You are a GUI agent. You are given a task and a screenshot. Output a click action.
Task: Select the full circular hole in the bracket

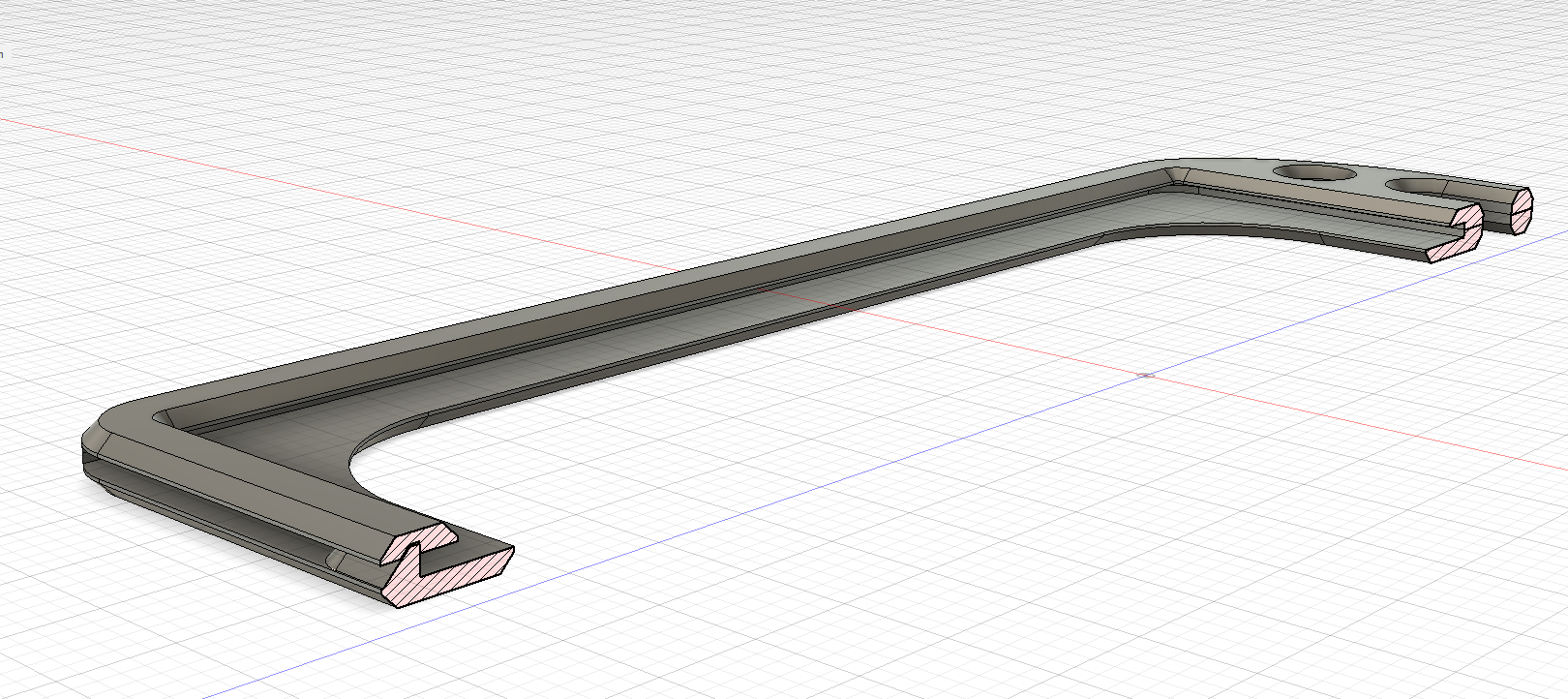1313,173
